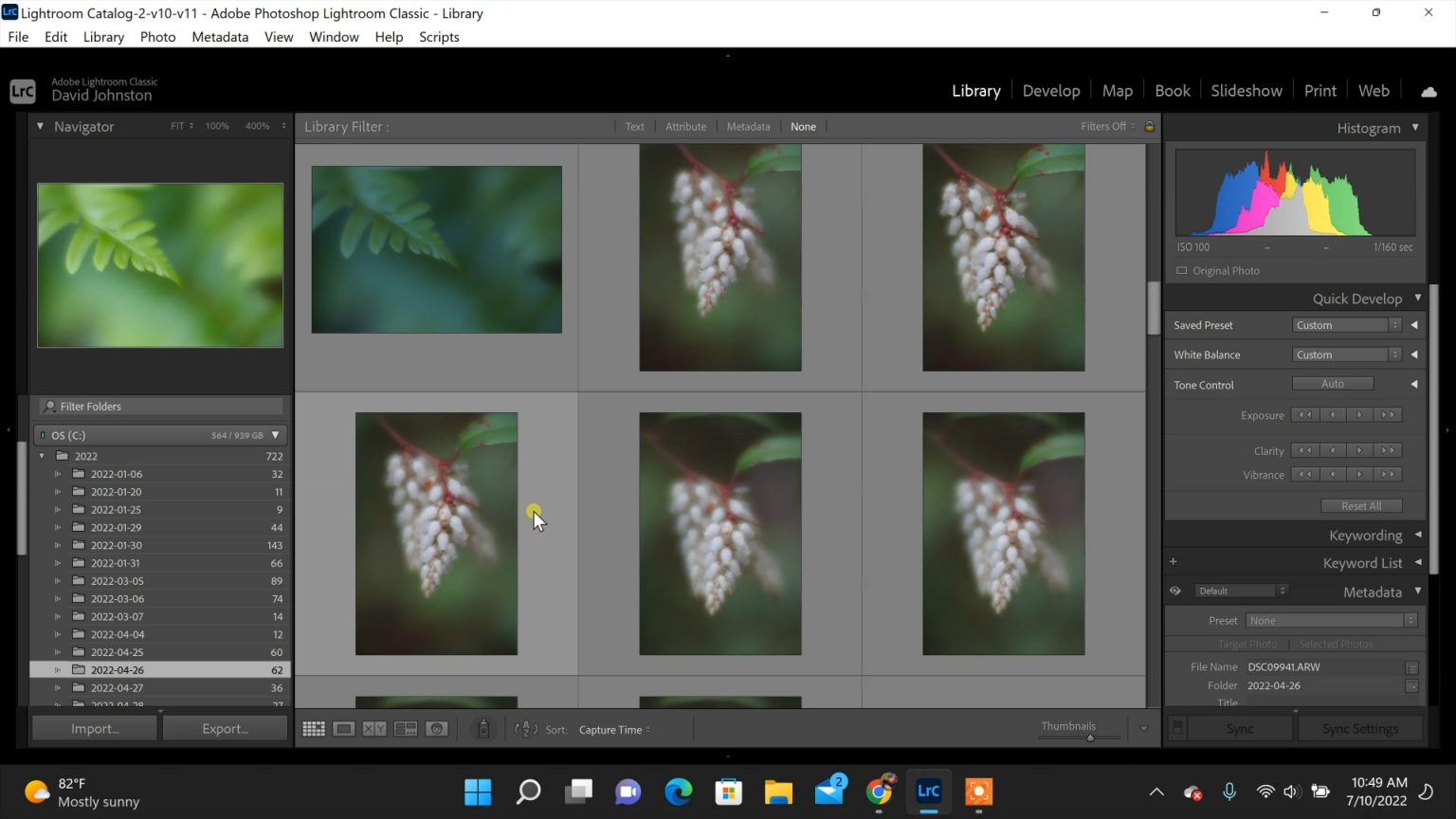Toggle the filter lock padlock

click(x=1148, y=125)
